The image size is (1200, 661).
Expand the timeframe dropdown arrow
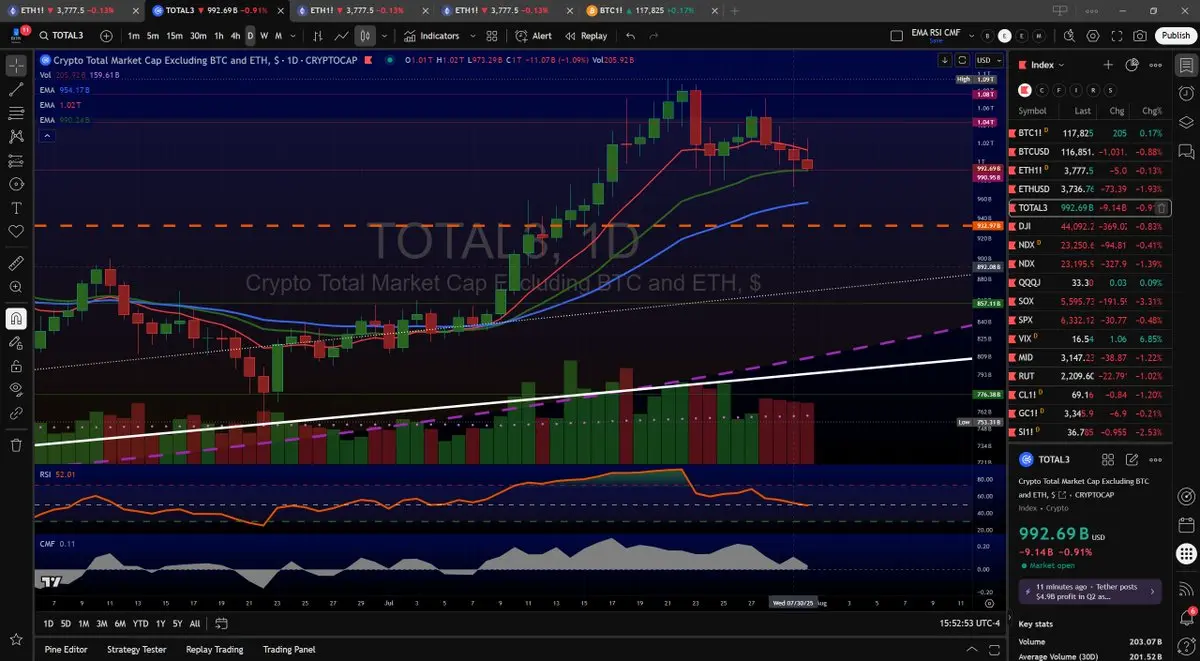[x=291, y=36]
